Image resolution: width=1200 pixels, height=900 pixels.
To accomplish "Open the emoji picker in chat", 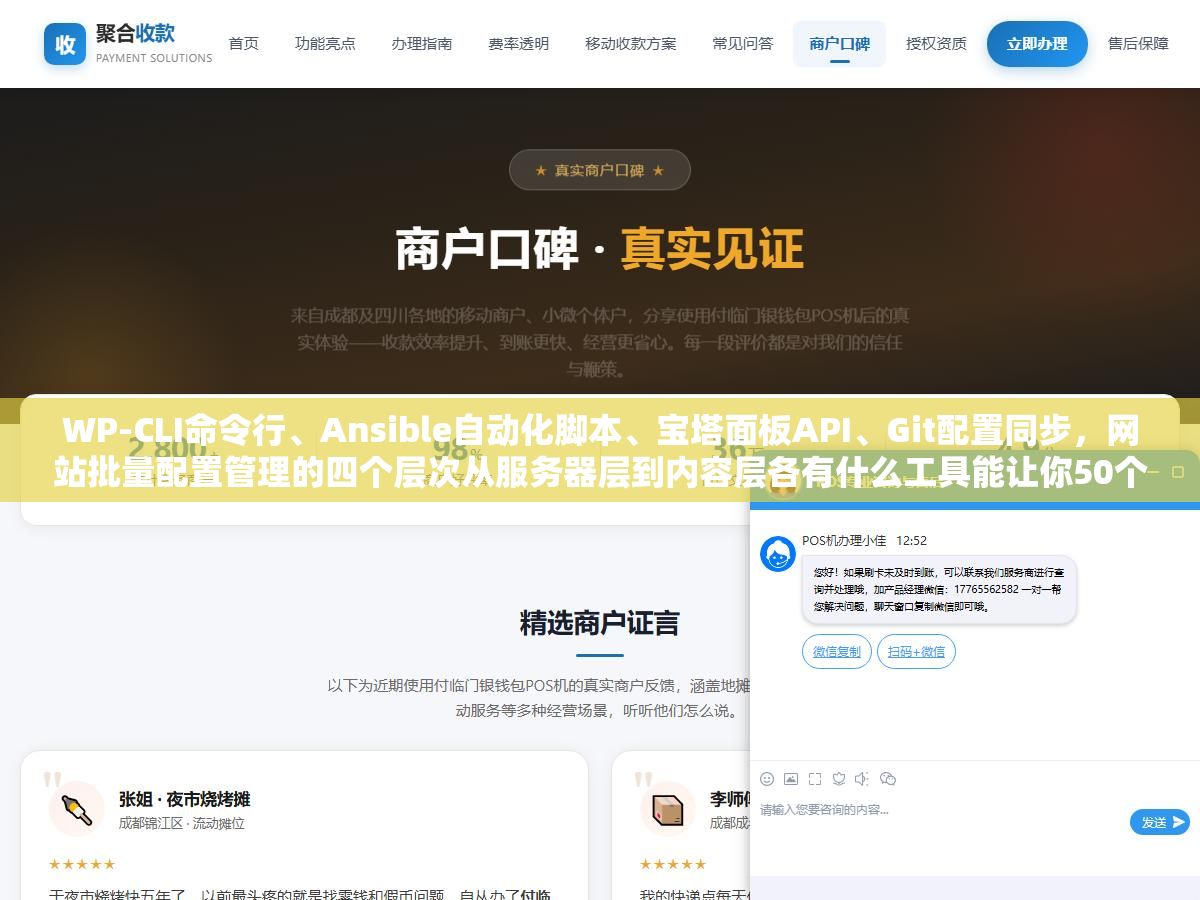I will coord(767,779).
